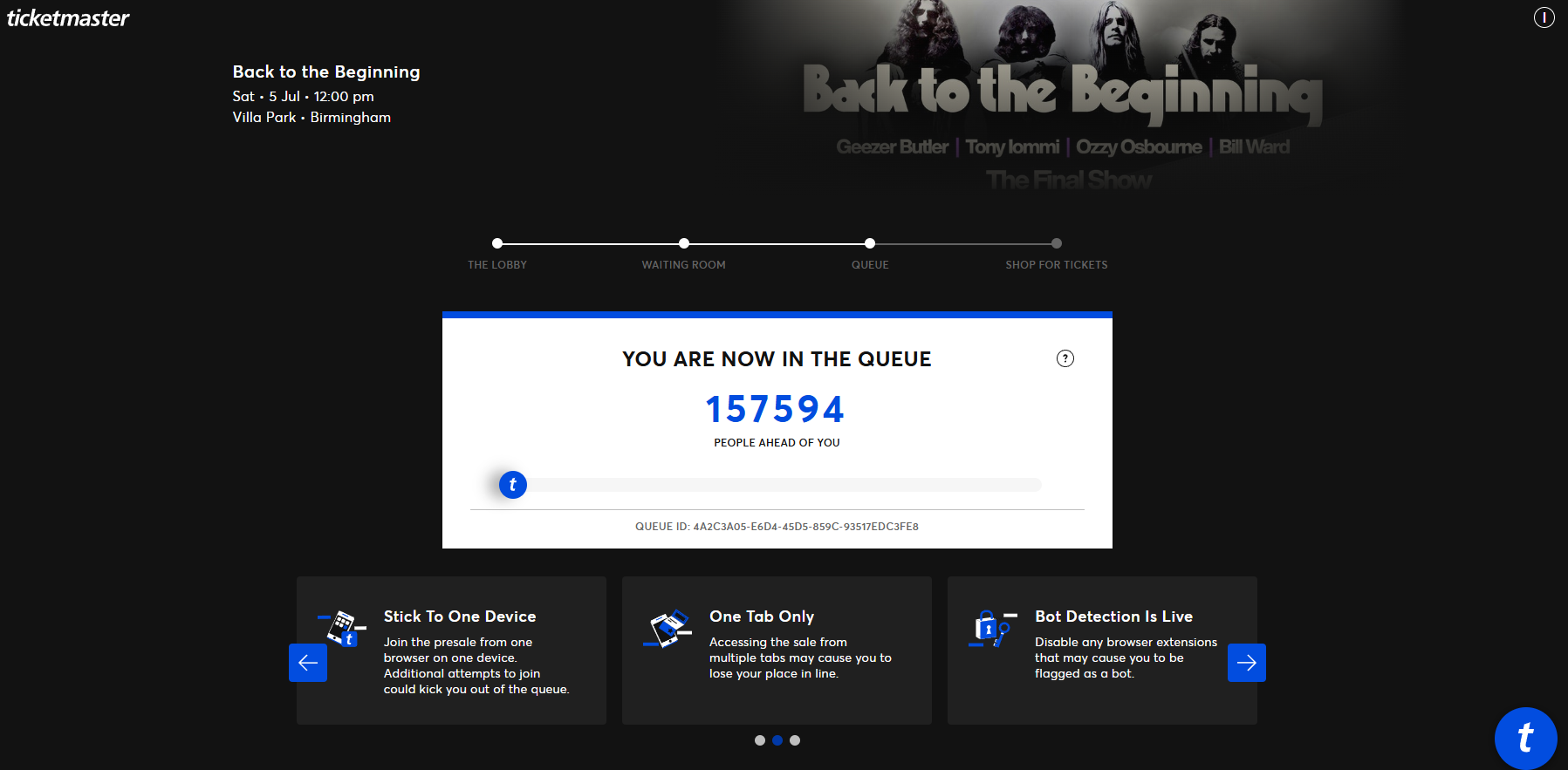Viewport: 1568px width, 770px height.
Task: Click the Back to the Beginning banner image
Action: 1062,96
